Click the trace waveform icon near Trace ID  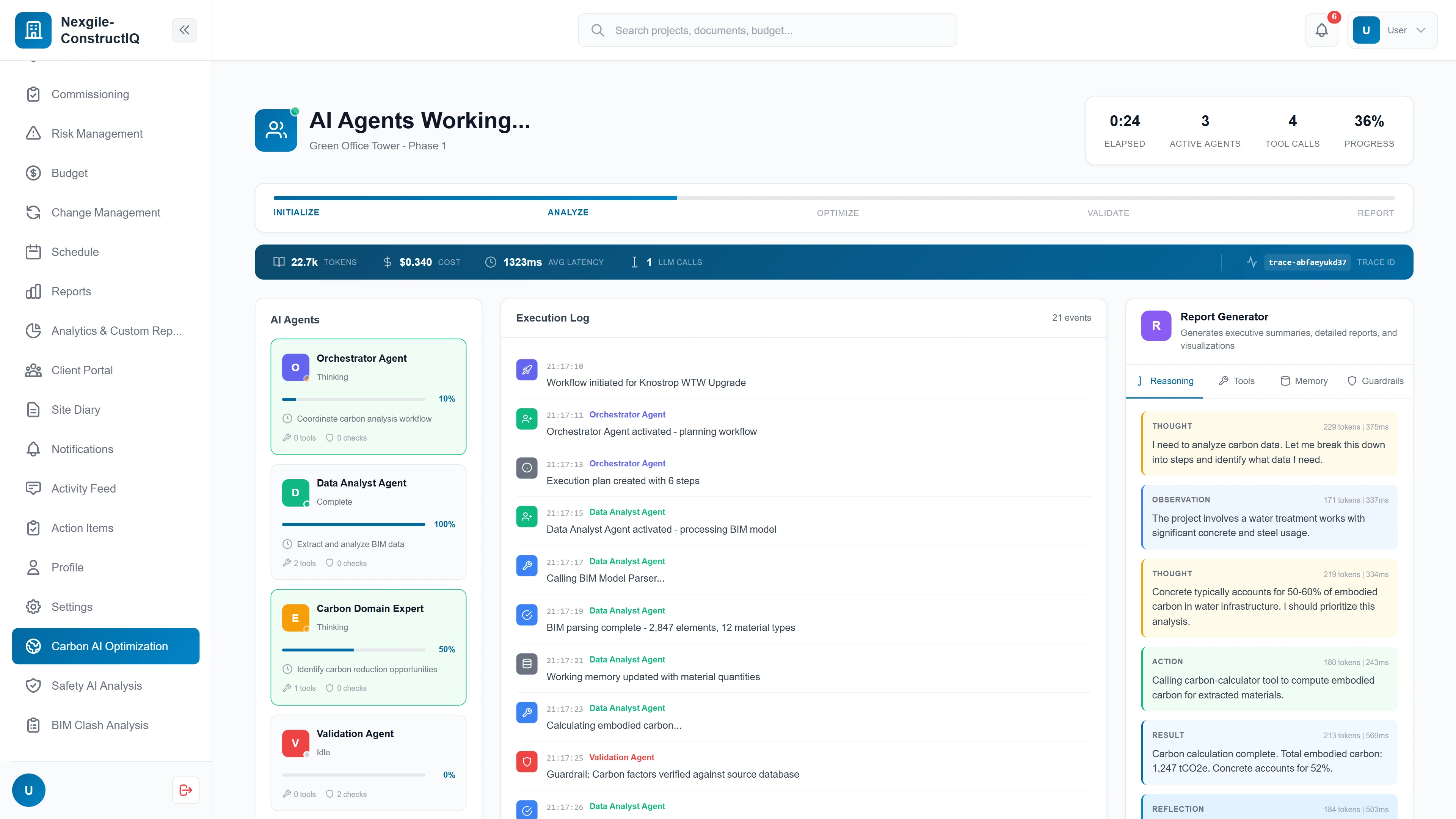tap(1252, 262)
